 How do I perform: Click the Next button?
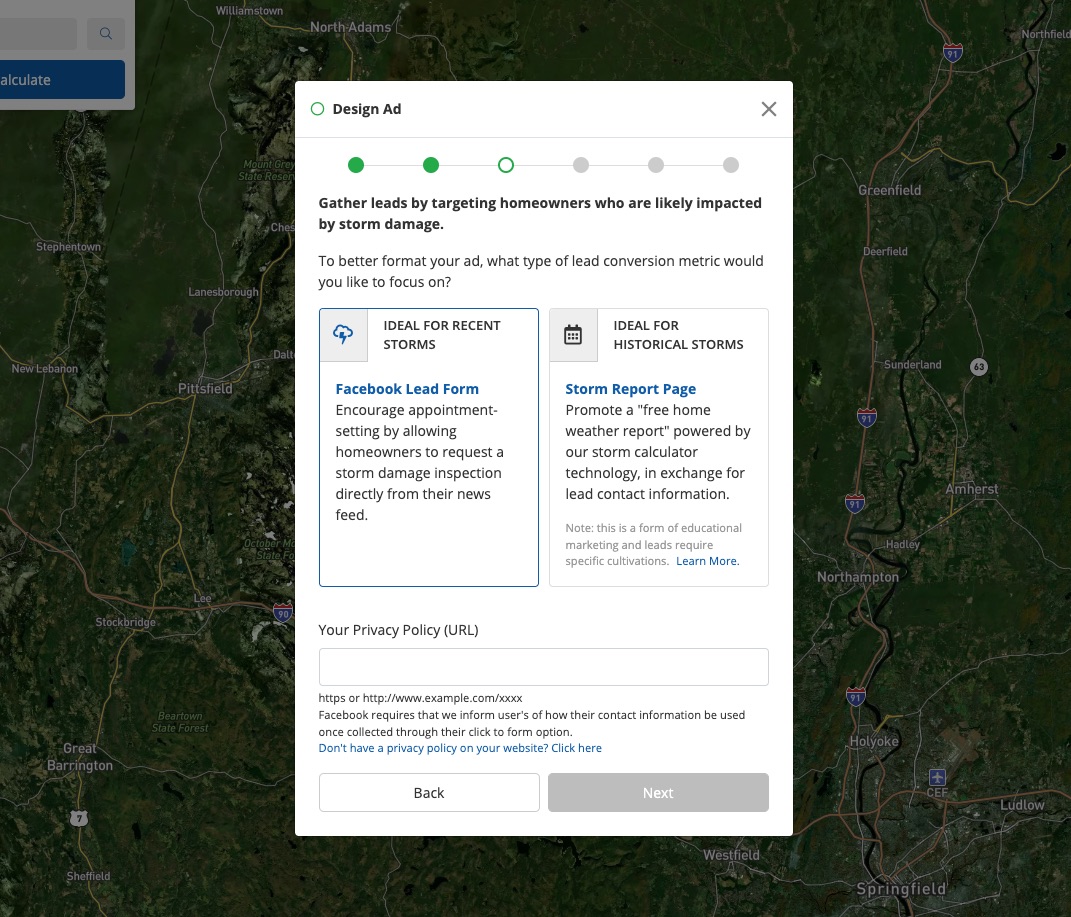click(x=658, y=792)
